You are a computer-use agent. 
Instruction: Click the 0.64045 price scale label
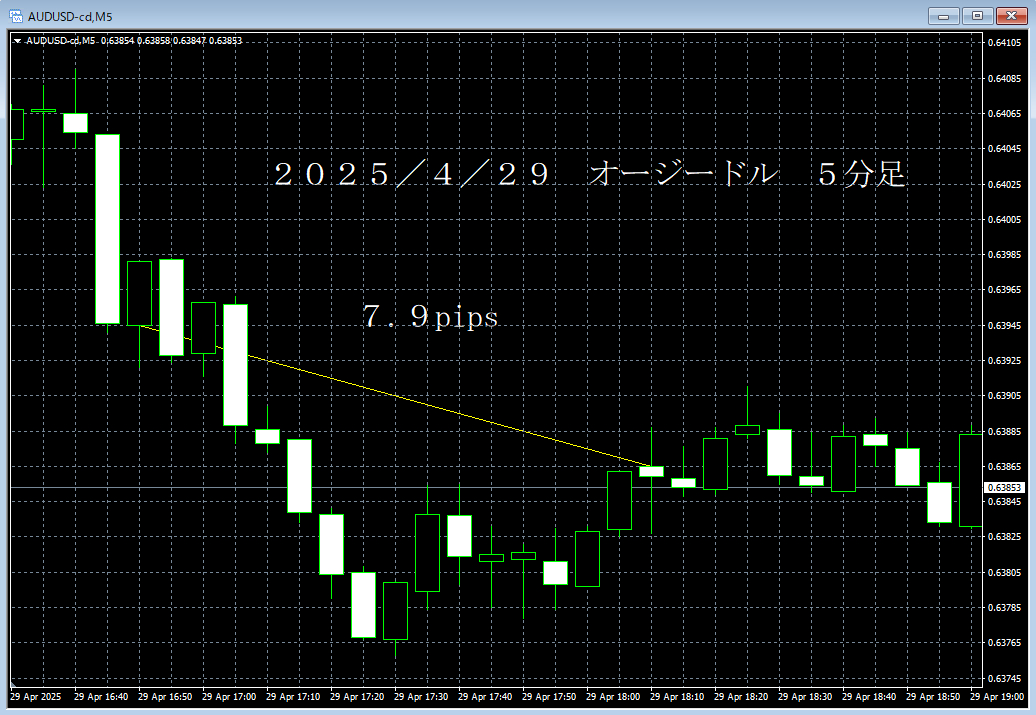[1004, 149]
